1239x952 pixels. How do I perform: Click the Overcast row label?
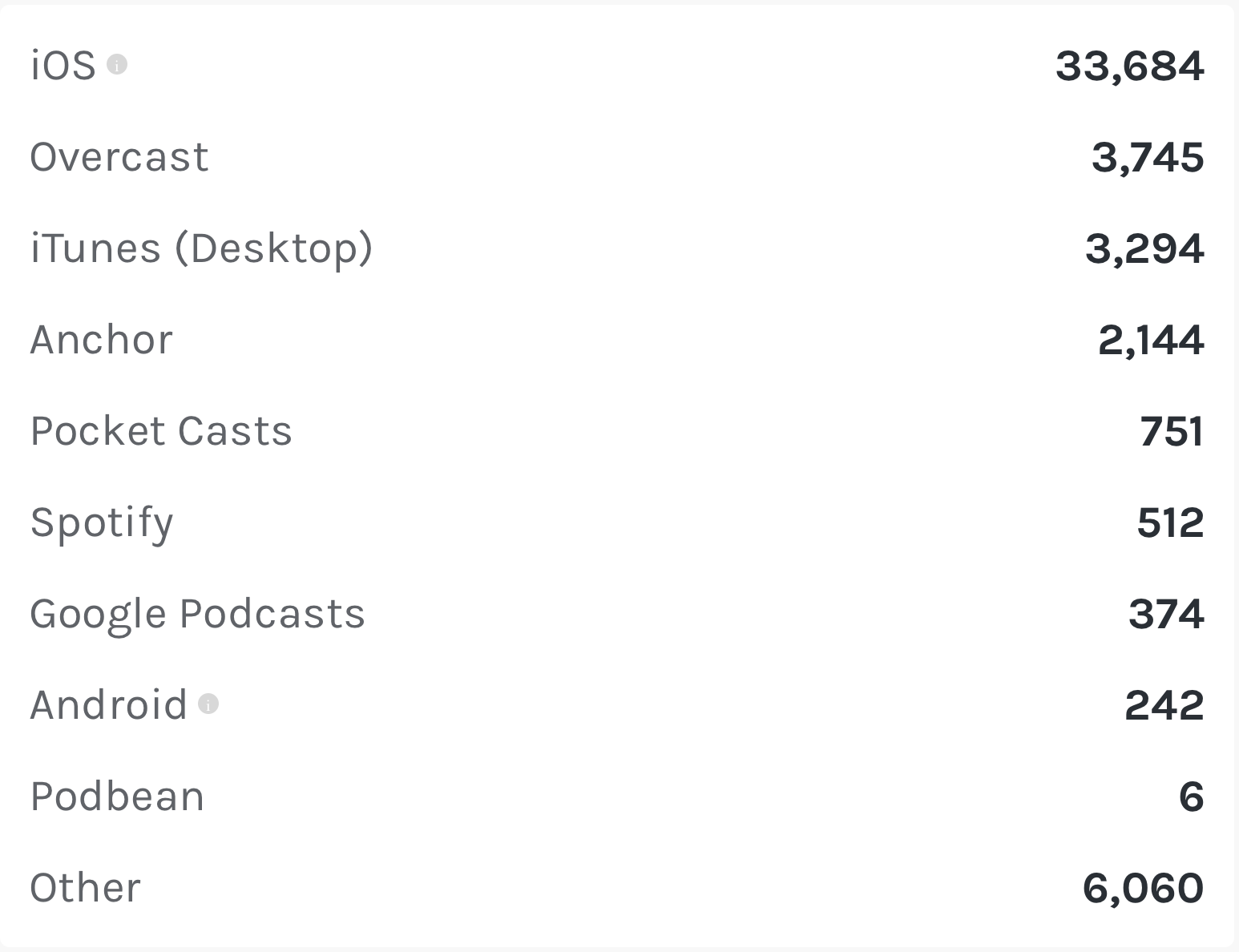tap(119, 157)
